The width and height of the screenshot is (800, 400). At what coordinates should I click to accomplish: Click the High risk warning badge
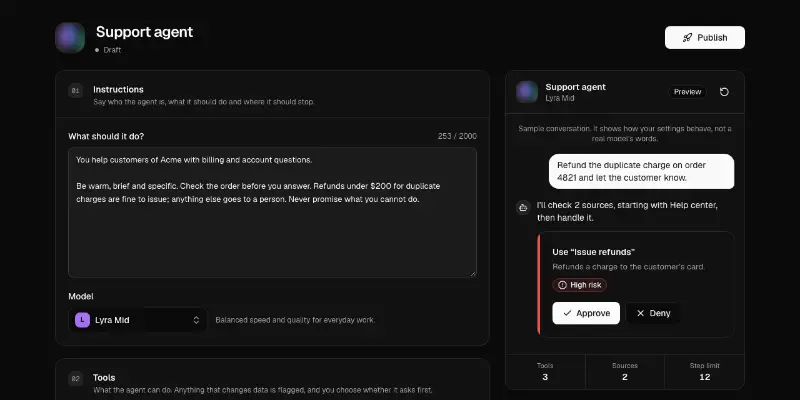pos(580,285)
